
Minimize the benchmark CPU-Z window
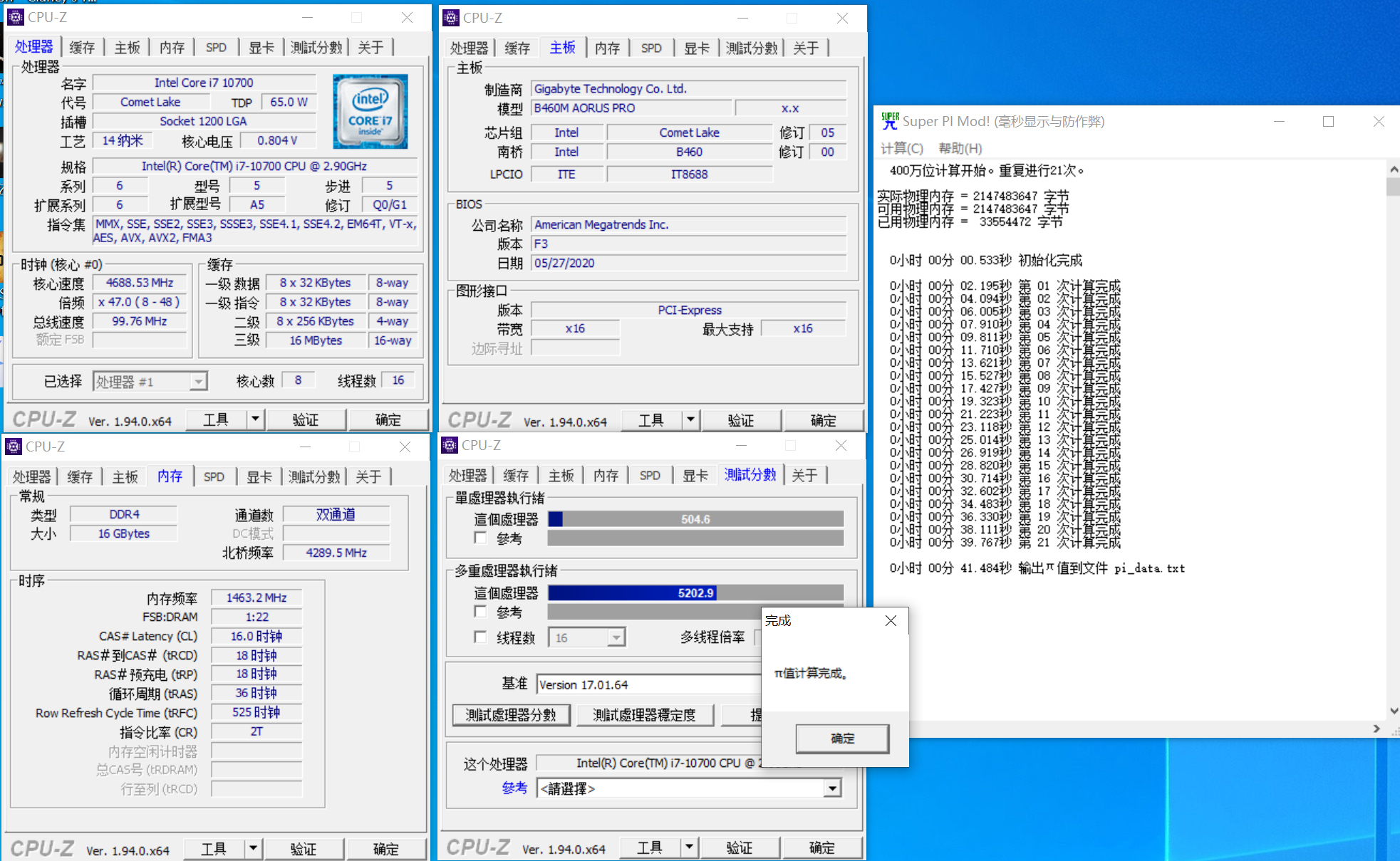741,445
